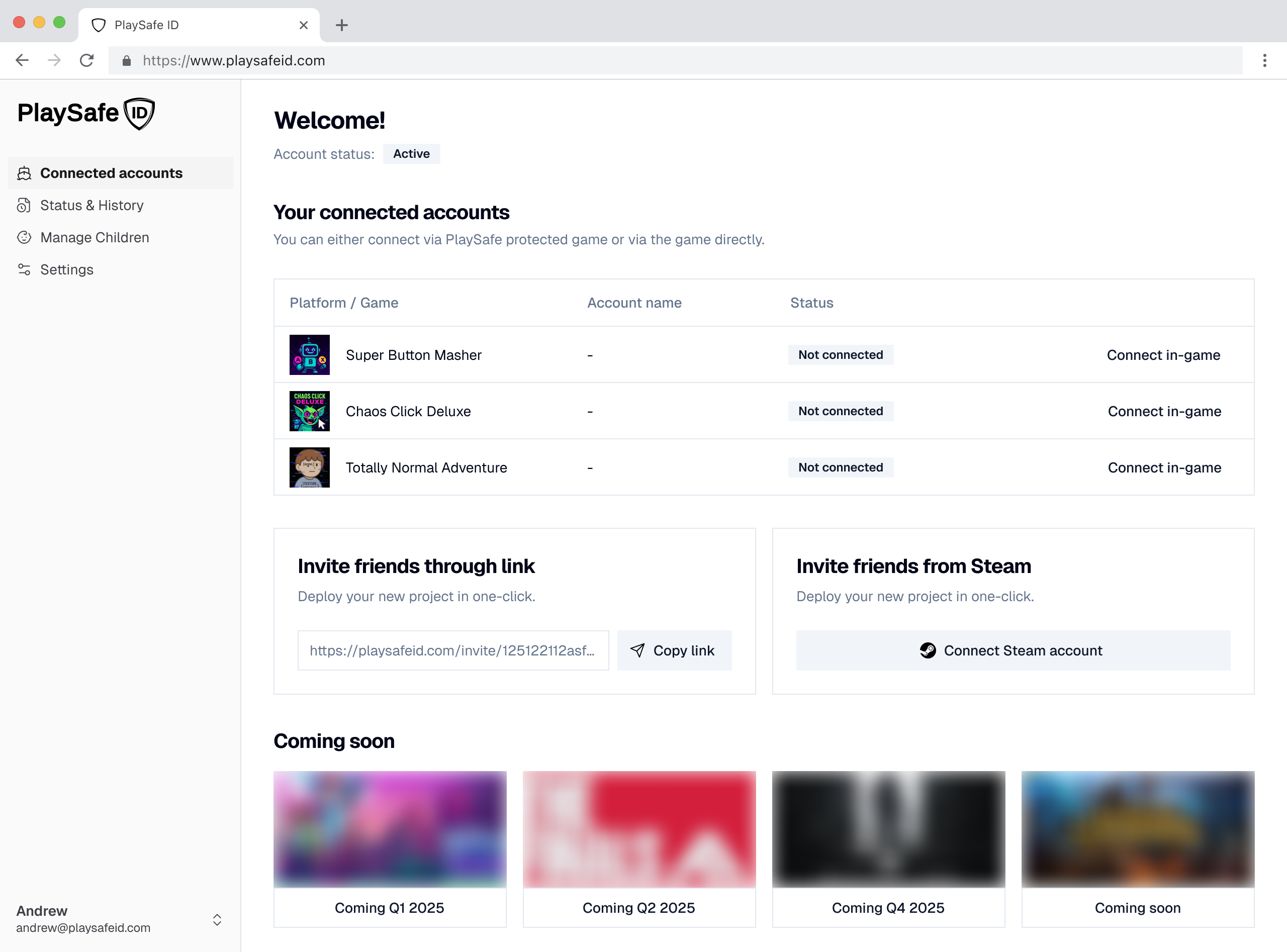1287x952 pixels.
Task: Open the Coming Q1 2025 game card
Action: click(x=390, y=848)
